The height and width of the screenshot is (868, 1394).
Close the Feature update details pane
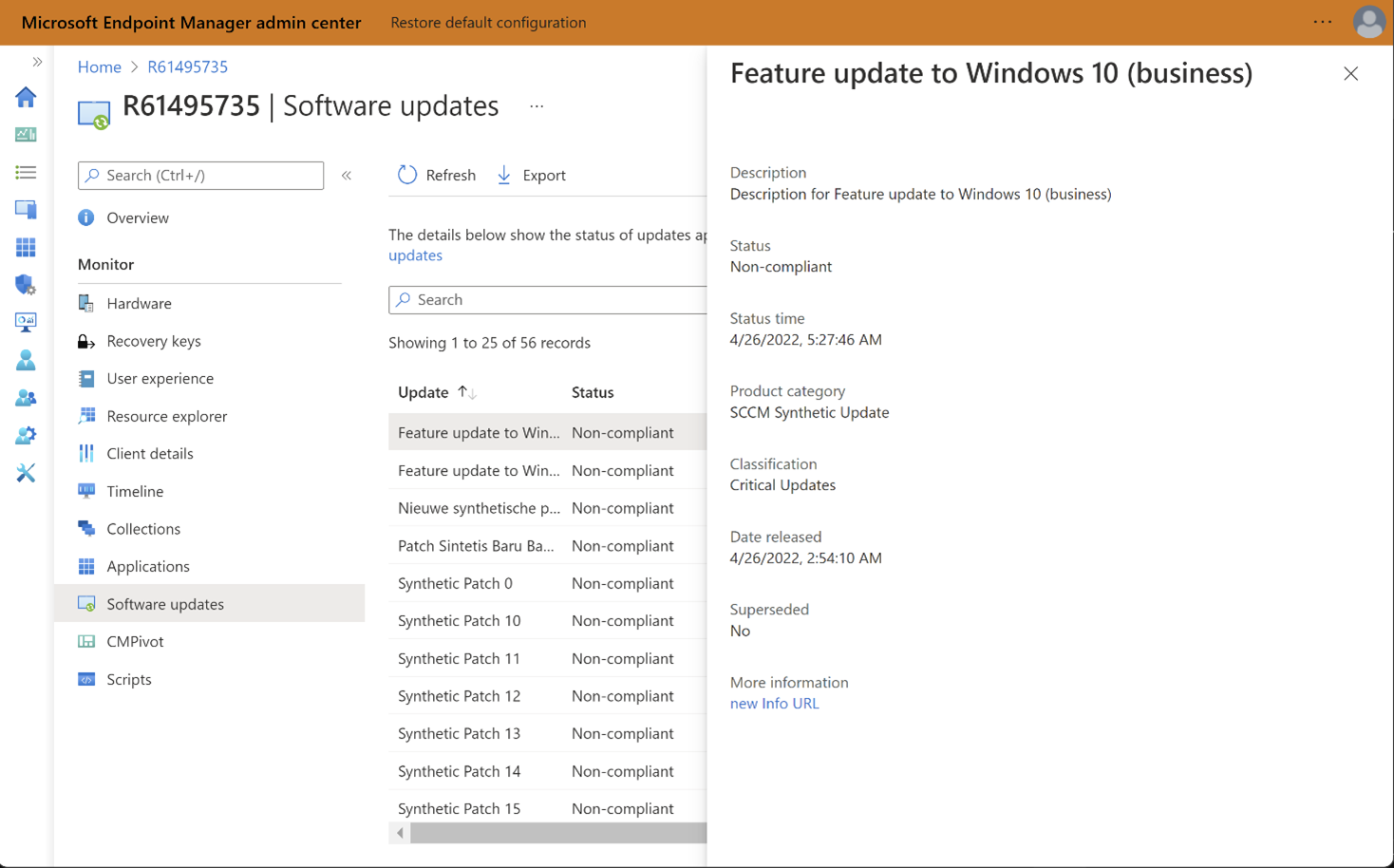pyautogui.click(x=1350, y=74)
